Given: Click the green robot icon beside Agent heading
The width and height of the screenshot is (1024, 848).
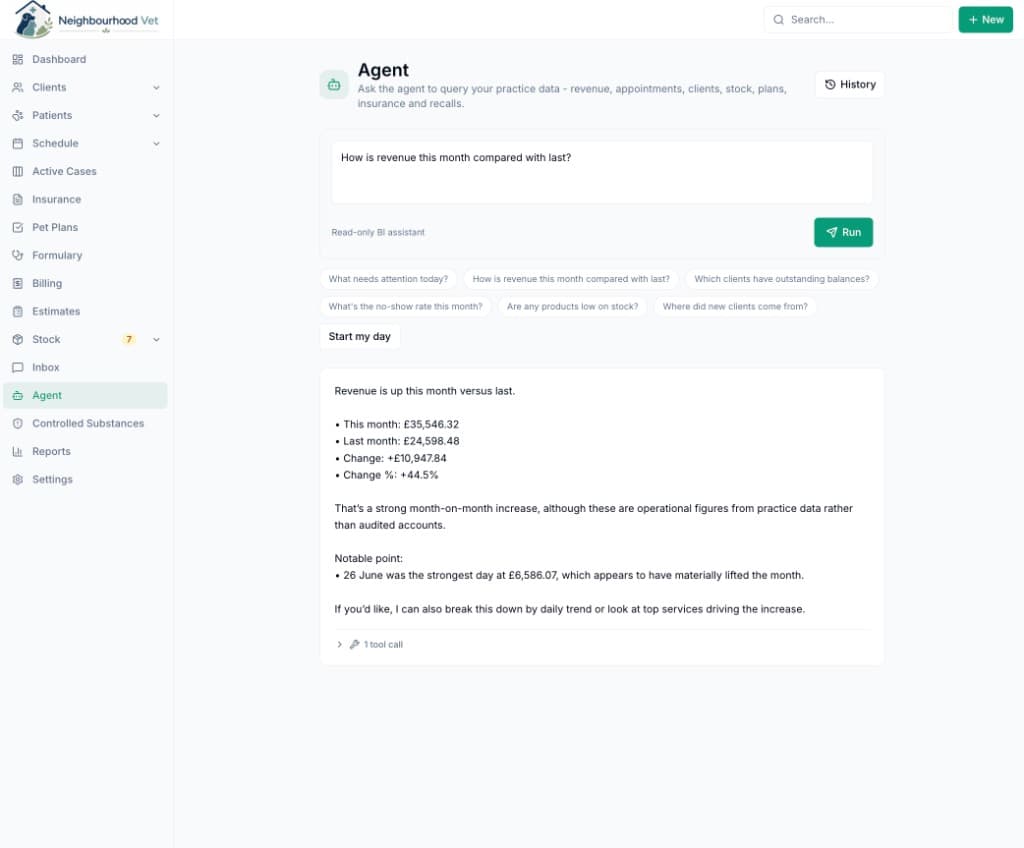Looking at the screenshot, I should [334, 85].
